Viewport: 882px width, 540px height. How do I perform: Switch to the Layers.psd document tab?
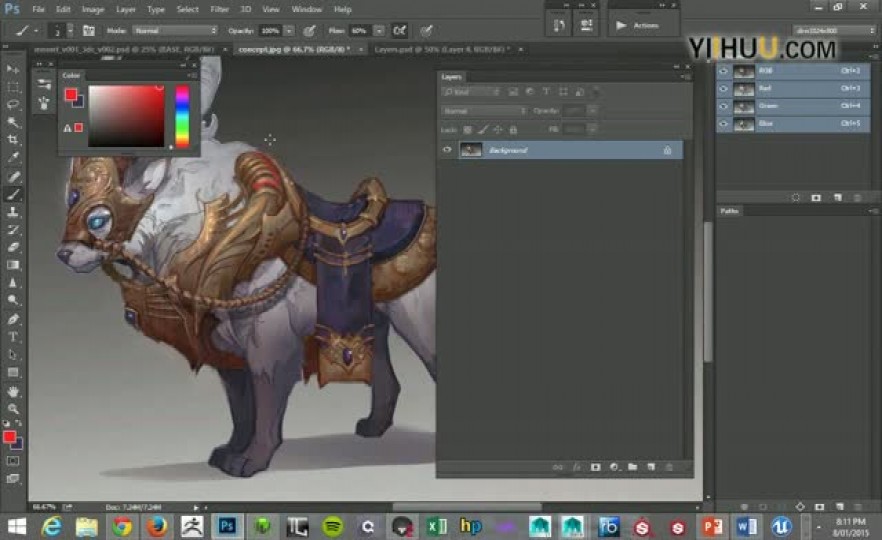click(442, 50)
